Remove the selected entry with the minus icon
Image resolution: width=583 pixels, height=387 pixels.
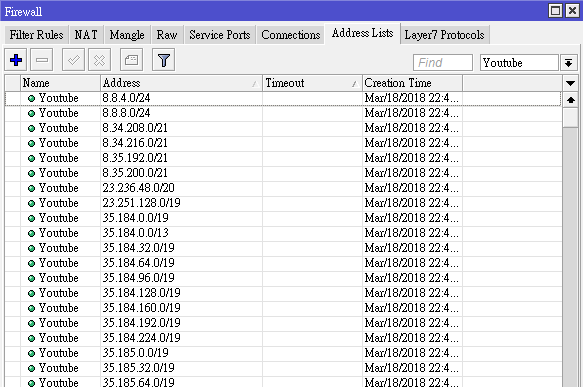coord(42,60)
